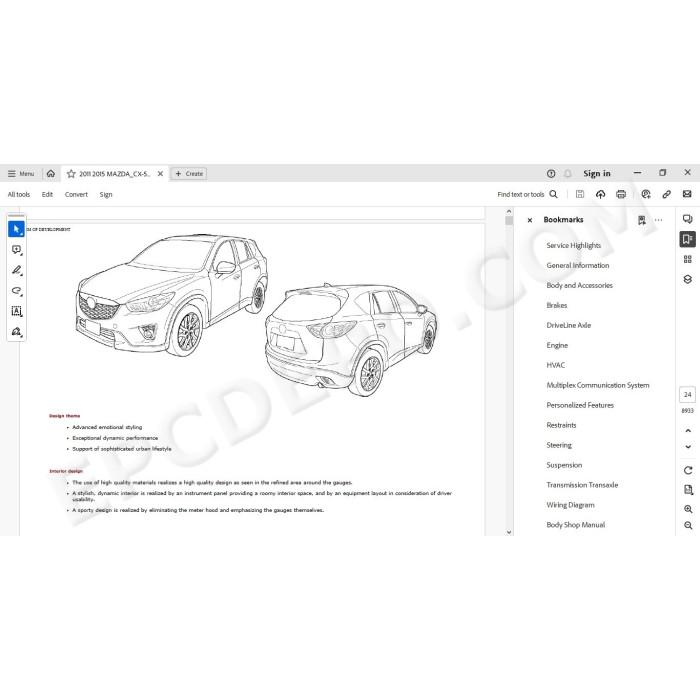Open Multiplex Communication System bookmark

click(x=598, y=385)
